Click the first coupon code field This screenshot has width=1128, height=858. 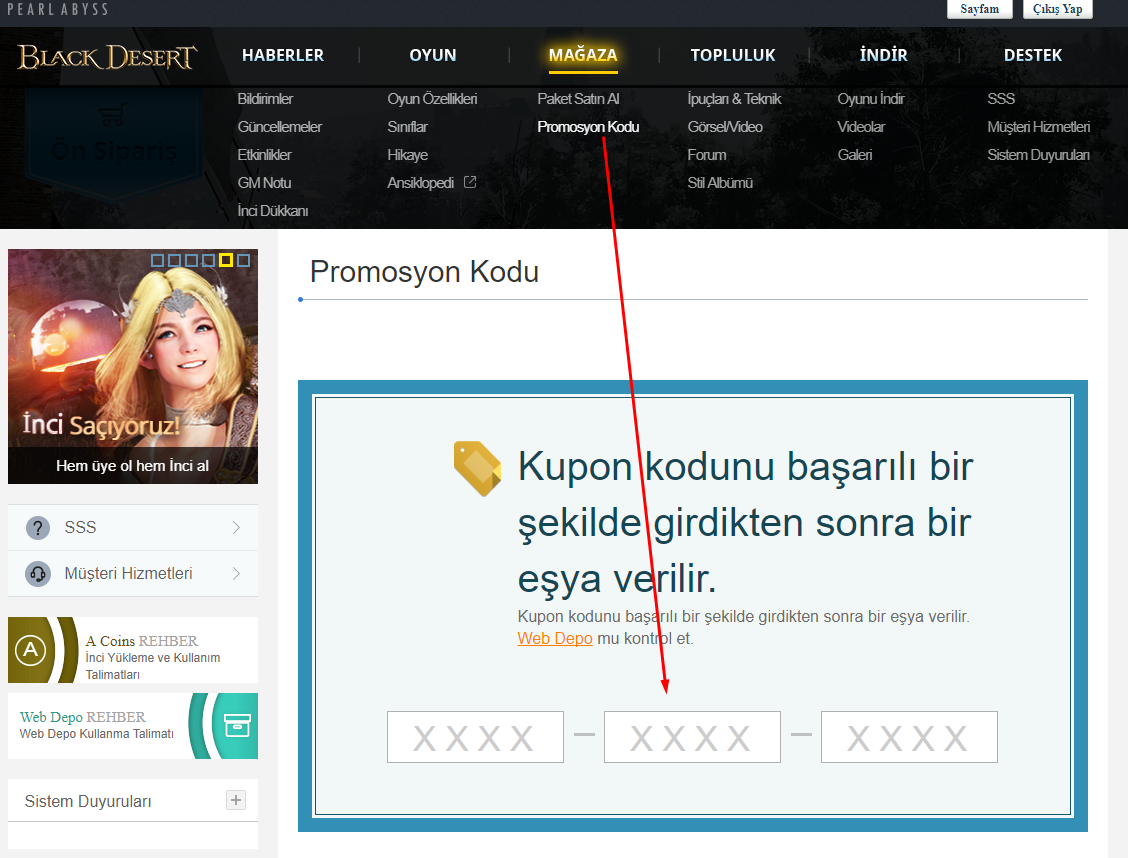tap(475, 737)
